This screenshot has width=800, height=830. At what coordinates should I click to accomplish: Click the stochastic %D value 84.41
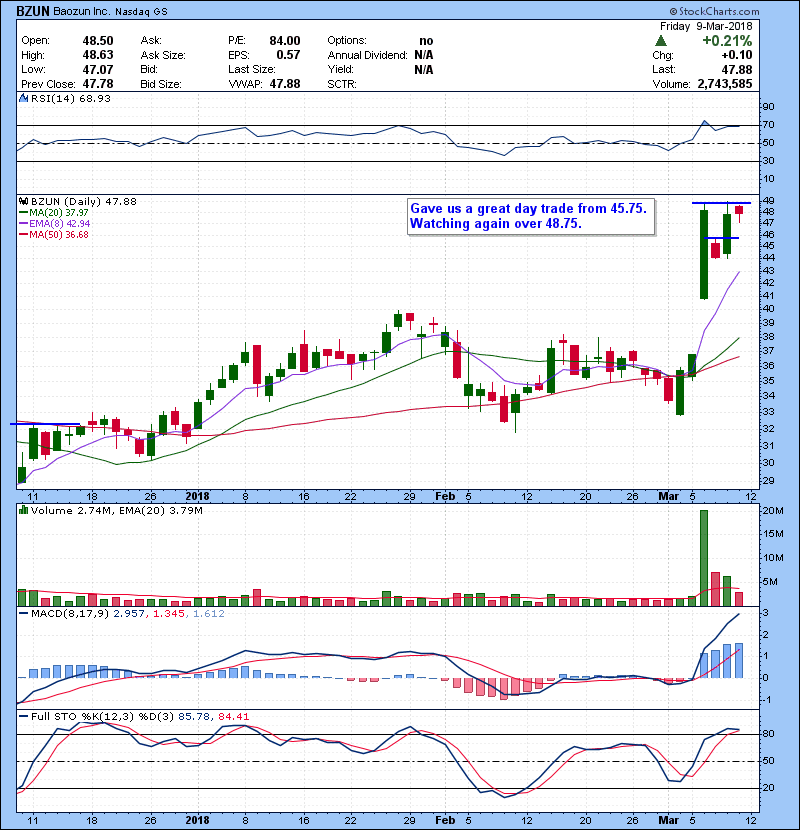233,717
